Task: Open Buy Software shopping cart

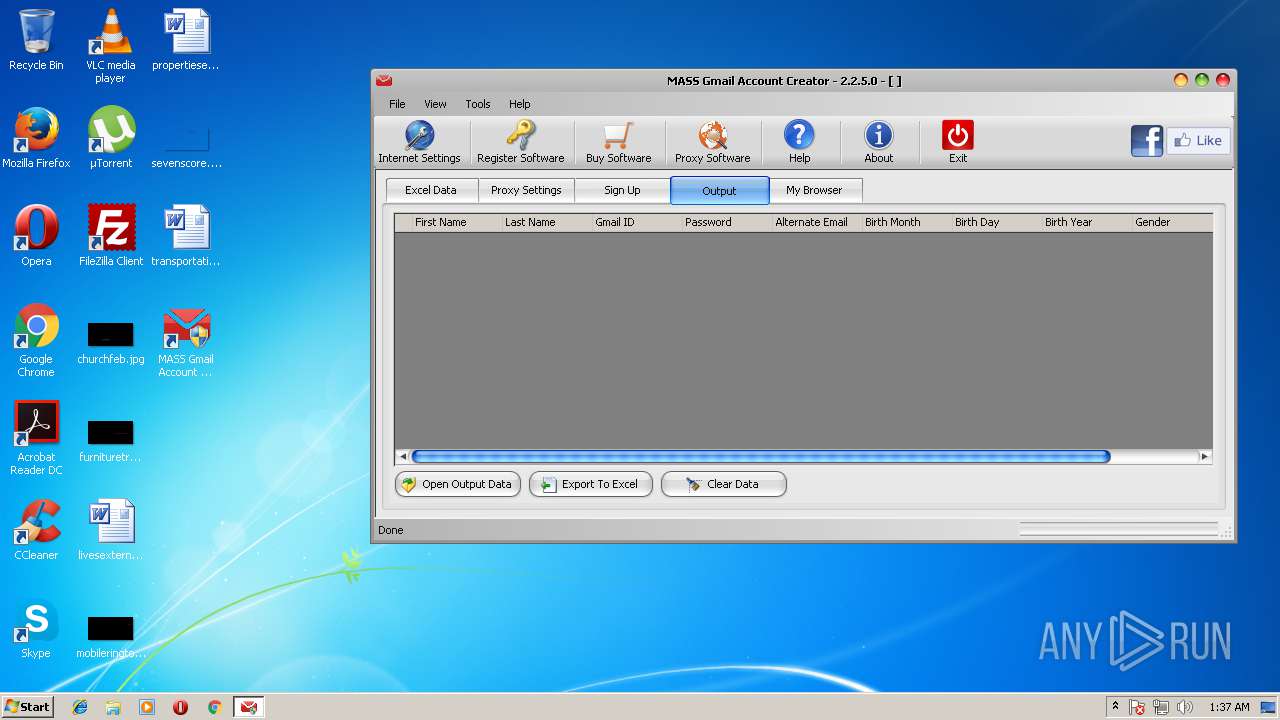Action: point(618,142)
